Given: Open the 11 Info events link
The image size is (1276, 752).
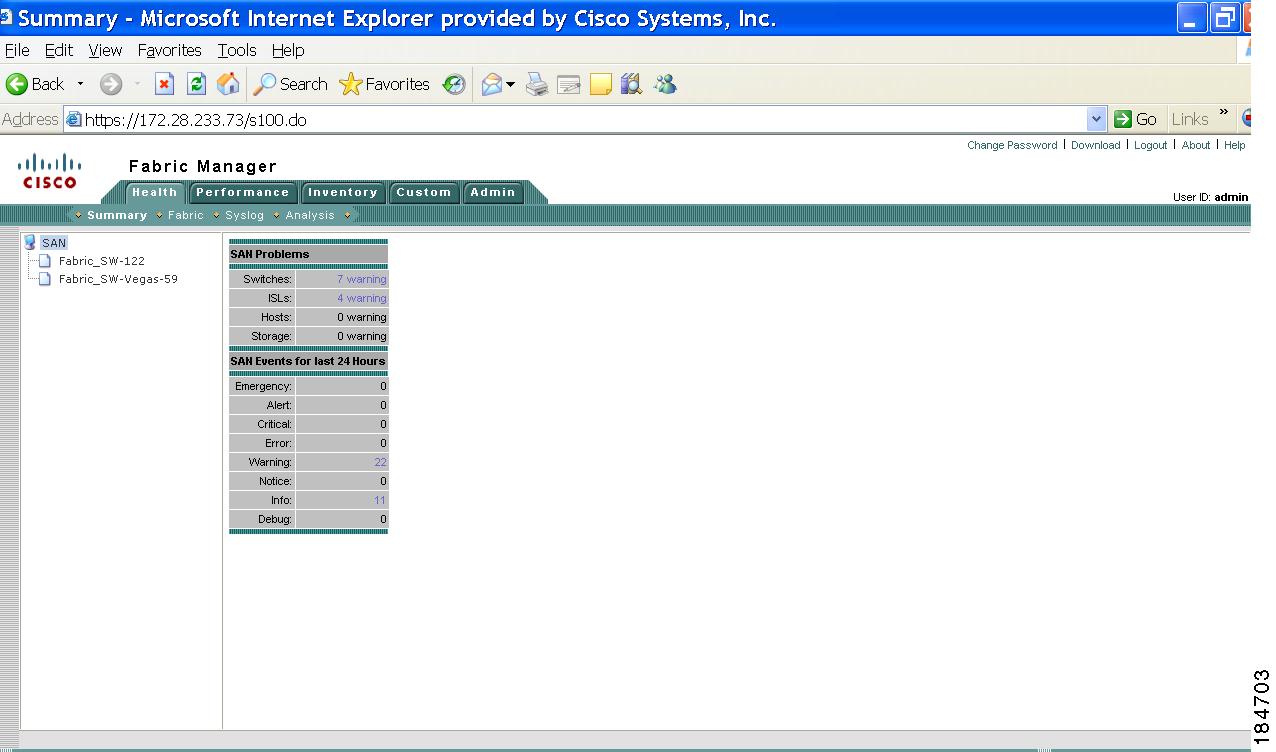Looking at the screenshot, I should pos(380,500).
